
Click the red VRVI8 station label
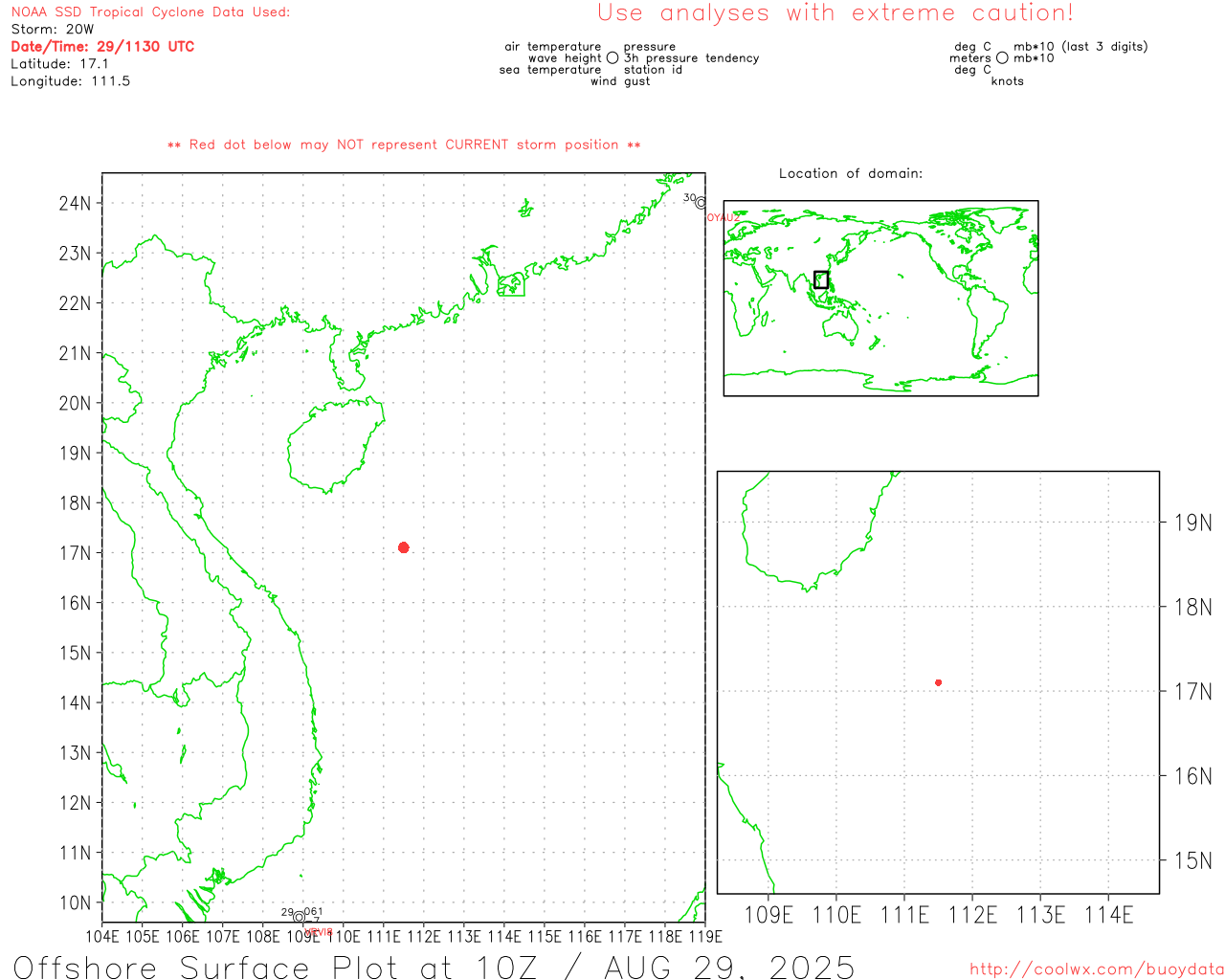[x=319, y=931]
